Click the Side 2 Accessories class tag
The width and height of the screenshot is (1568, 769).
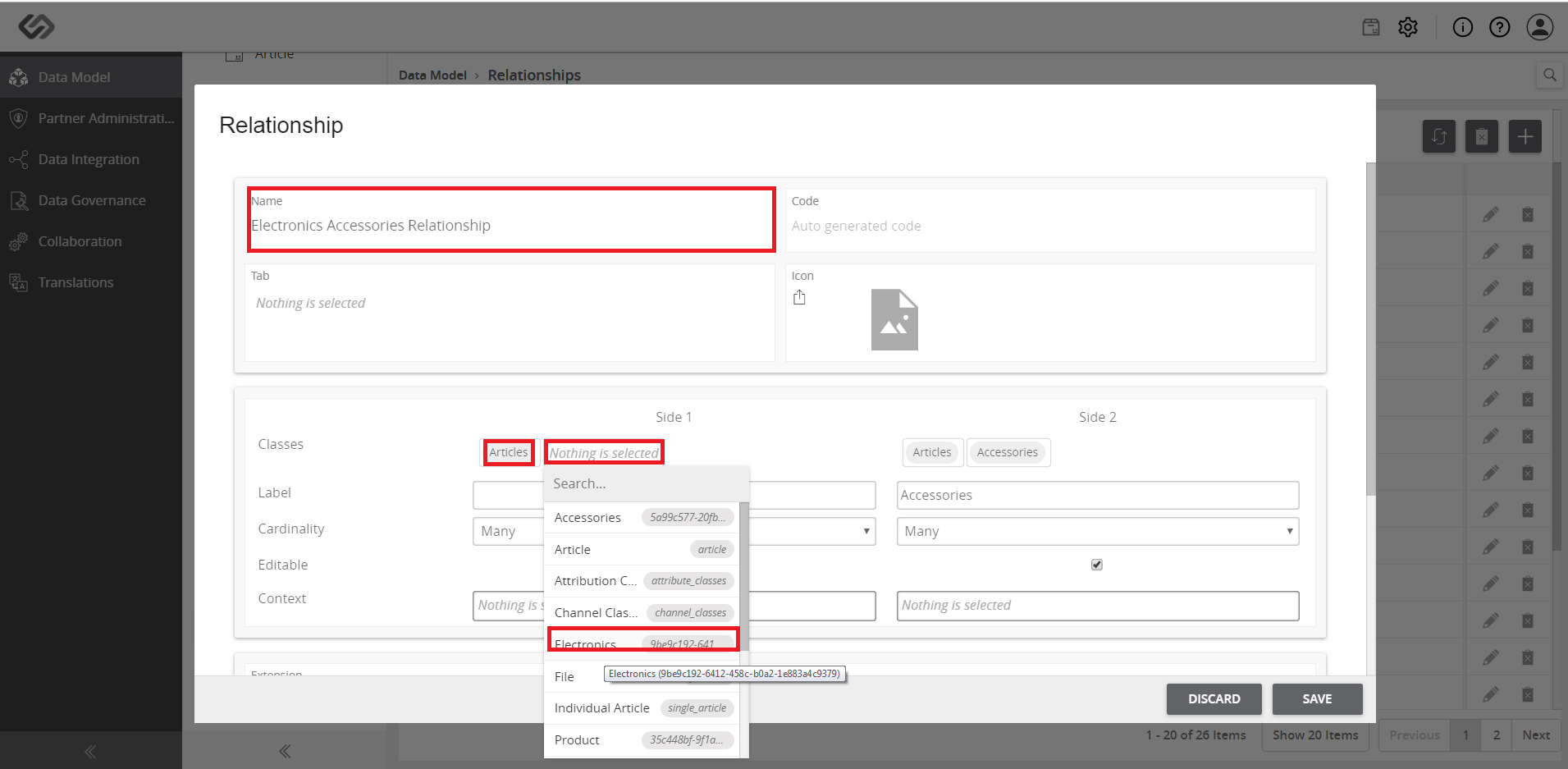point(1008,452)
